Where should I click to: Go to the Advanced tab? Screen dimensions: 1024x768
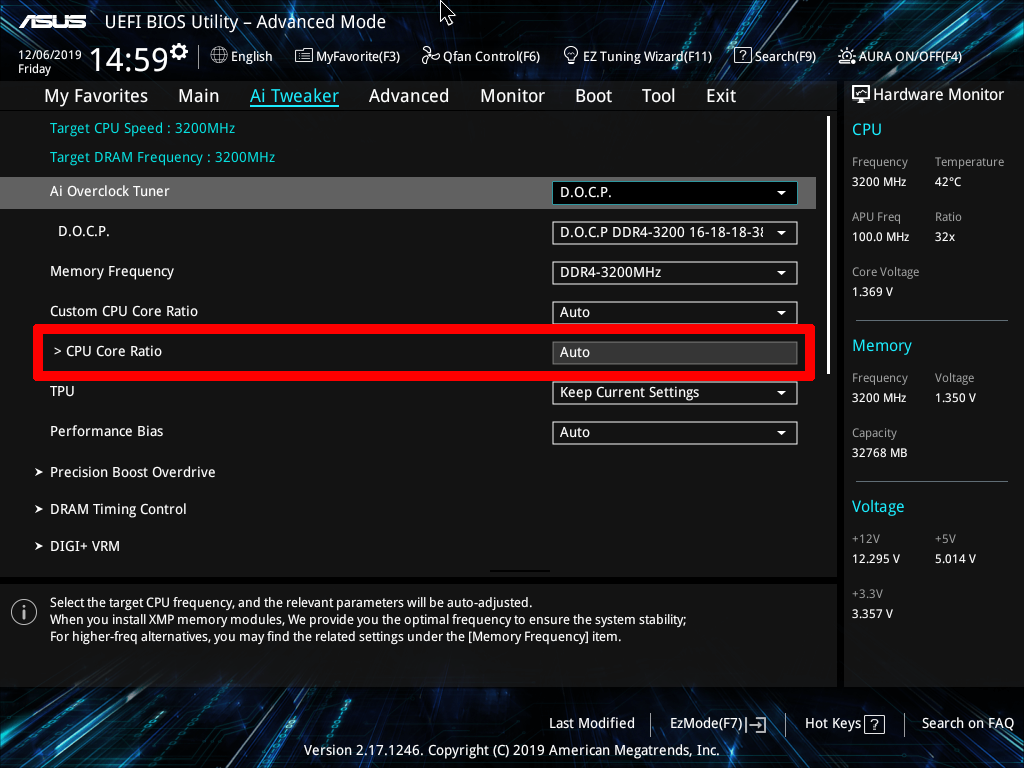point(409,96)
